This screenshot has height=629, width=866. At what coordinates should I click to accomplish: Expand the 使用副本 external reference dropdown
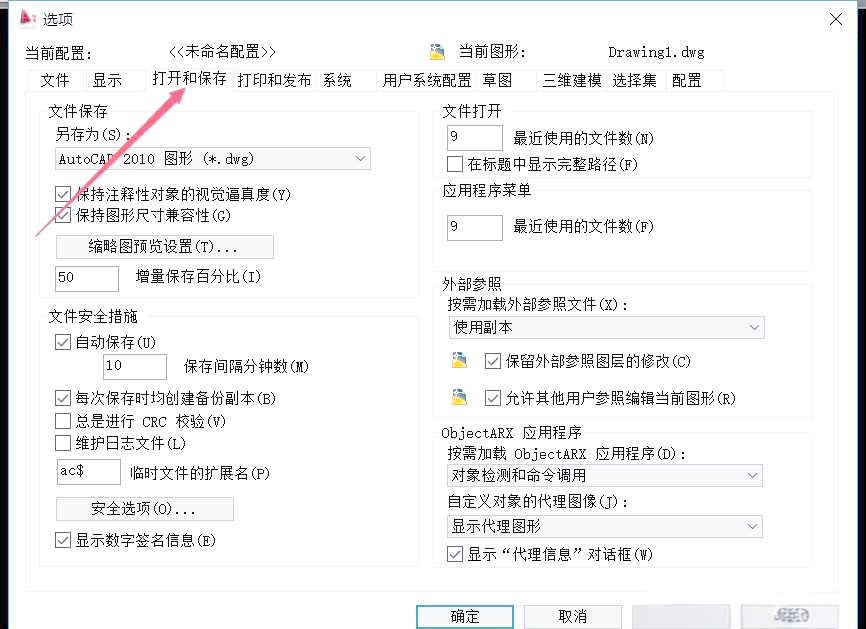tap(606, 327)
